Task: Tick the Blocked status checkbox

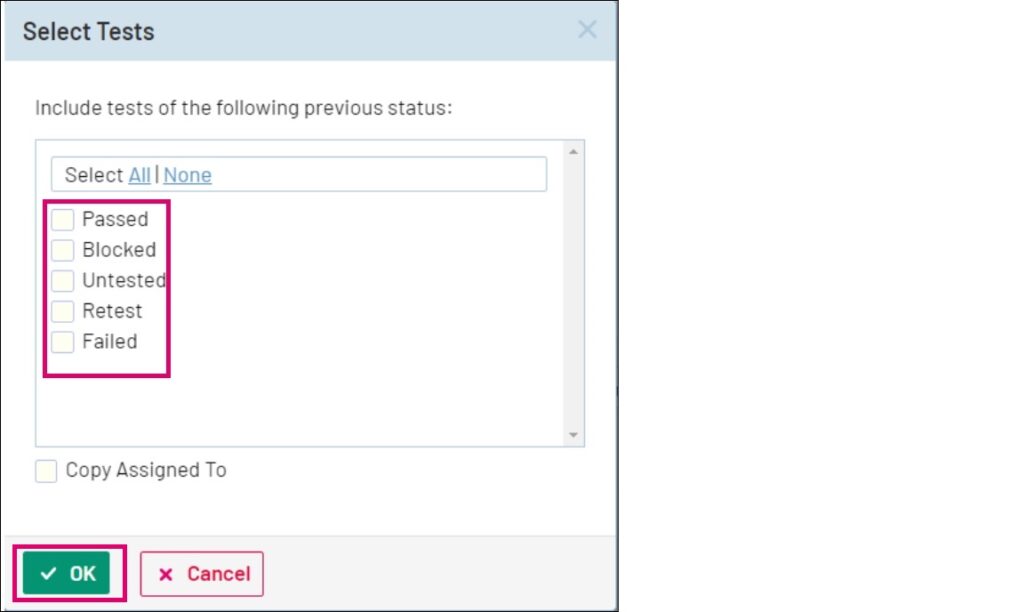Action: click(63, 250)
